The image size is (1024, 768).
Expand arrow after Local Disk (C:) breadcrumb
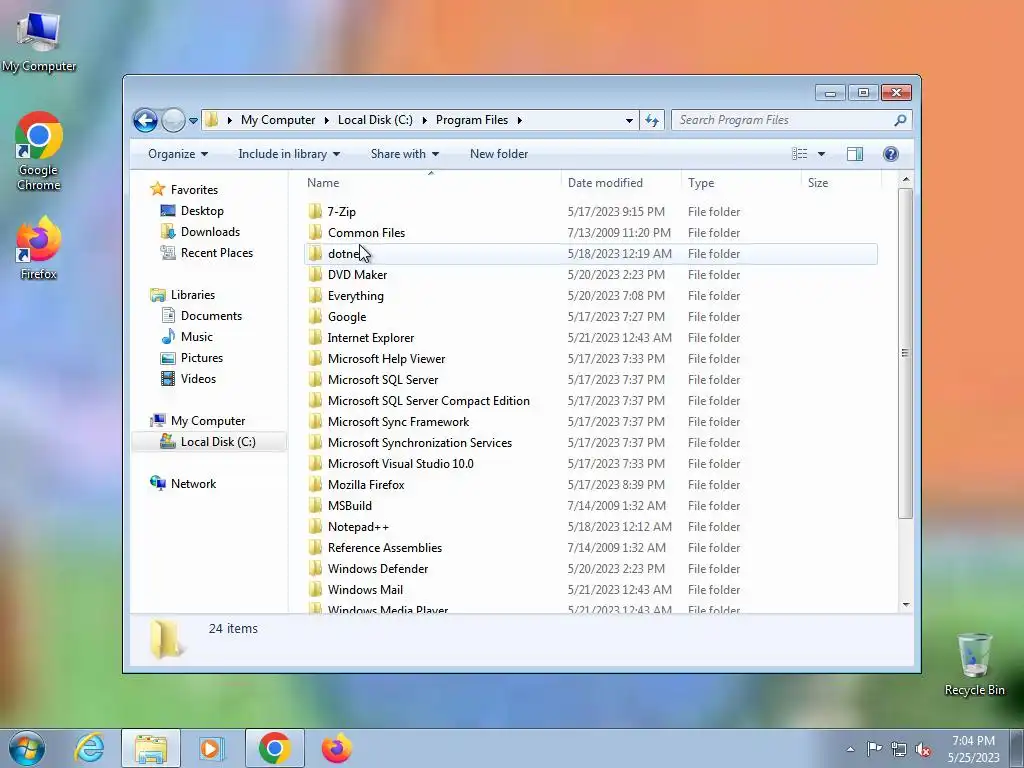(x=424, y=120)
